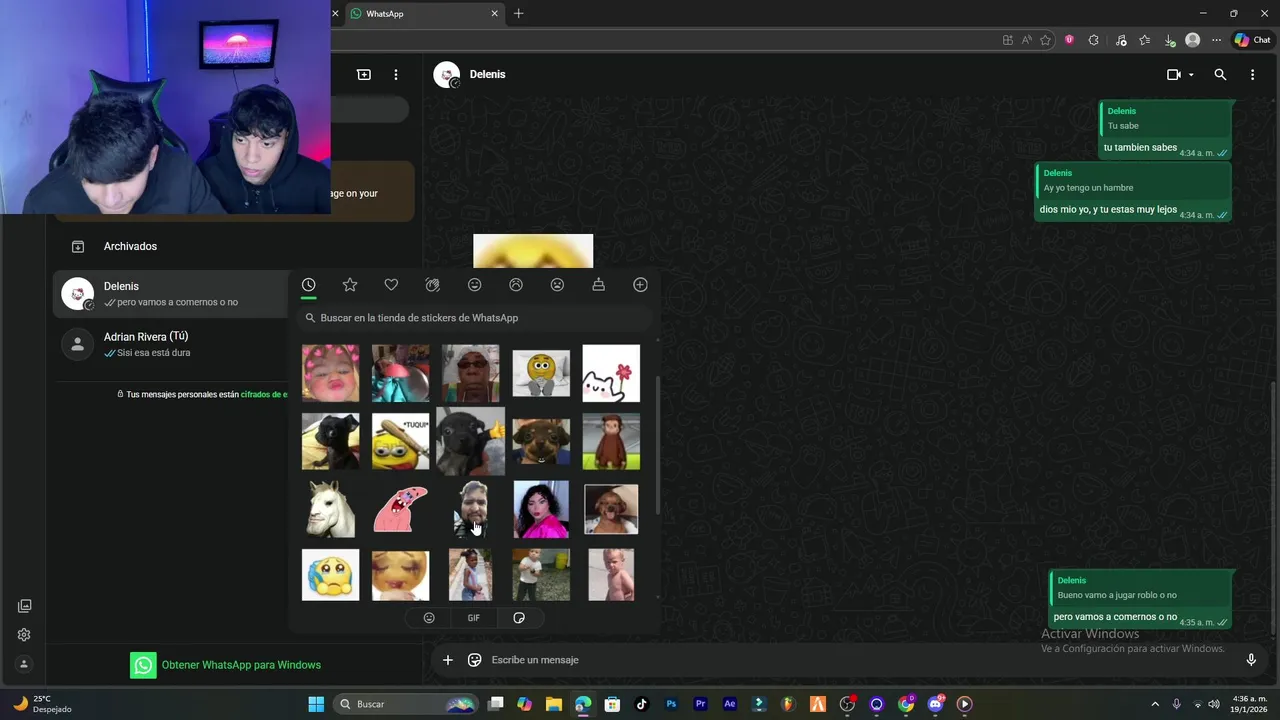1280x720 pixels.
Task: Open the recent stickers clock tab
Action: coord(309,285)
